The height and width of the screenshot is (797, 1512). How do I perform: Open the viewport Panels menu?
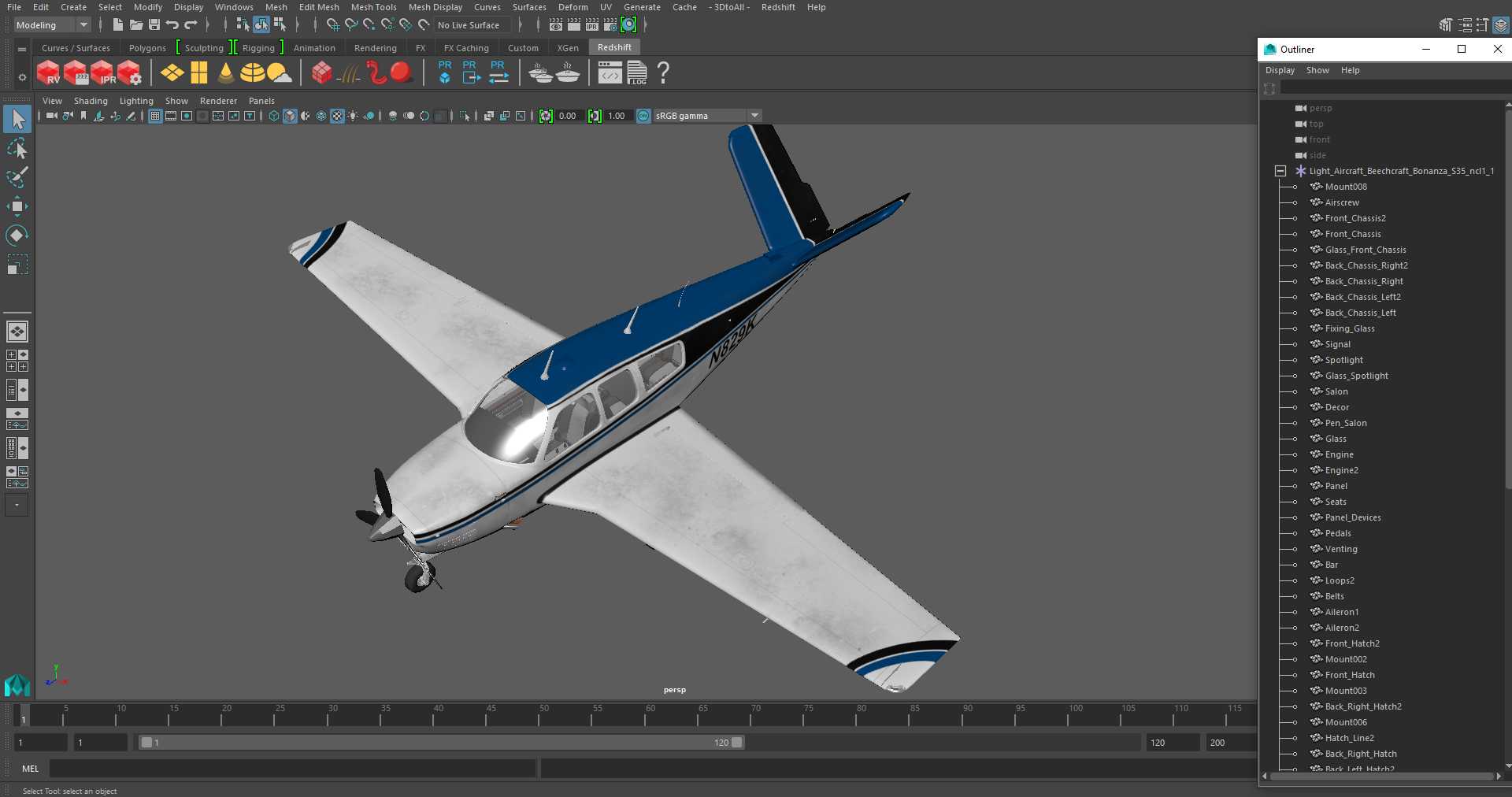[x=261, y=101]
